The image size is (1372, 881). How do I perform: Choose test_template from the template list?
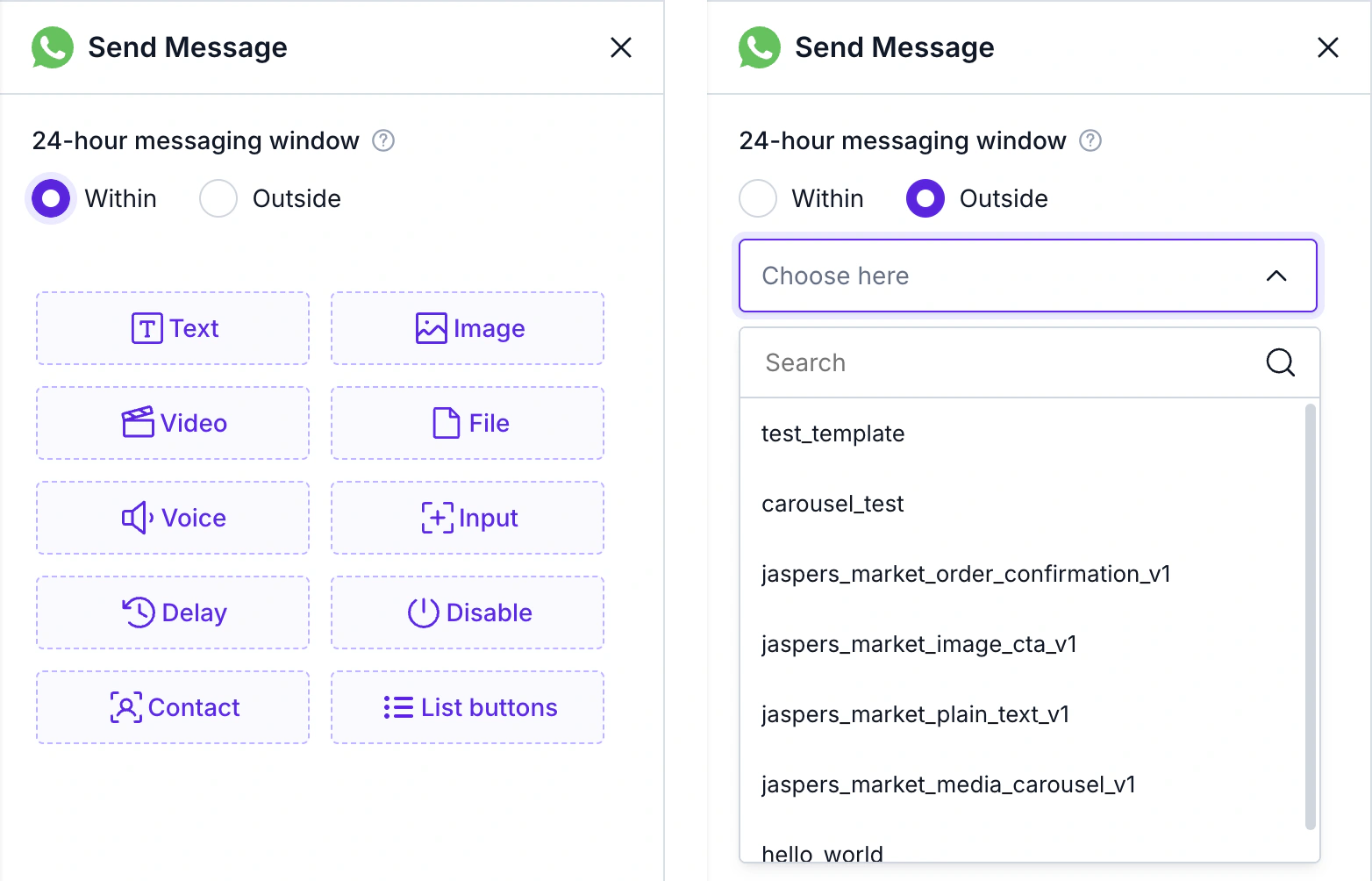[1023, 433]
